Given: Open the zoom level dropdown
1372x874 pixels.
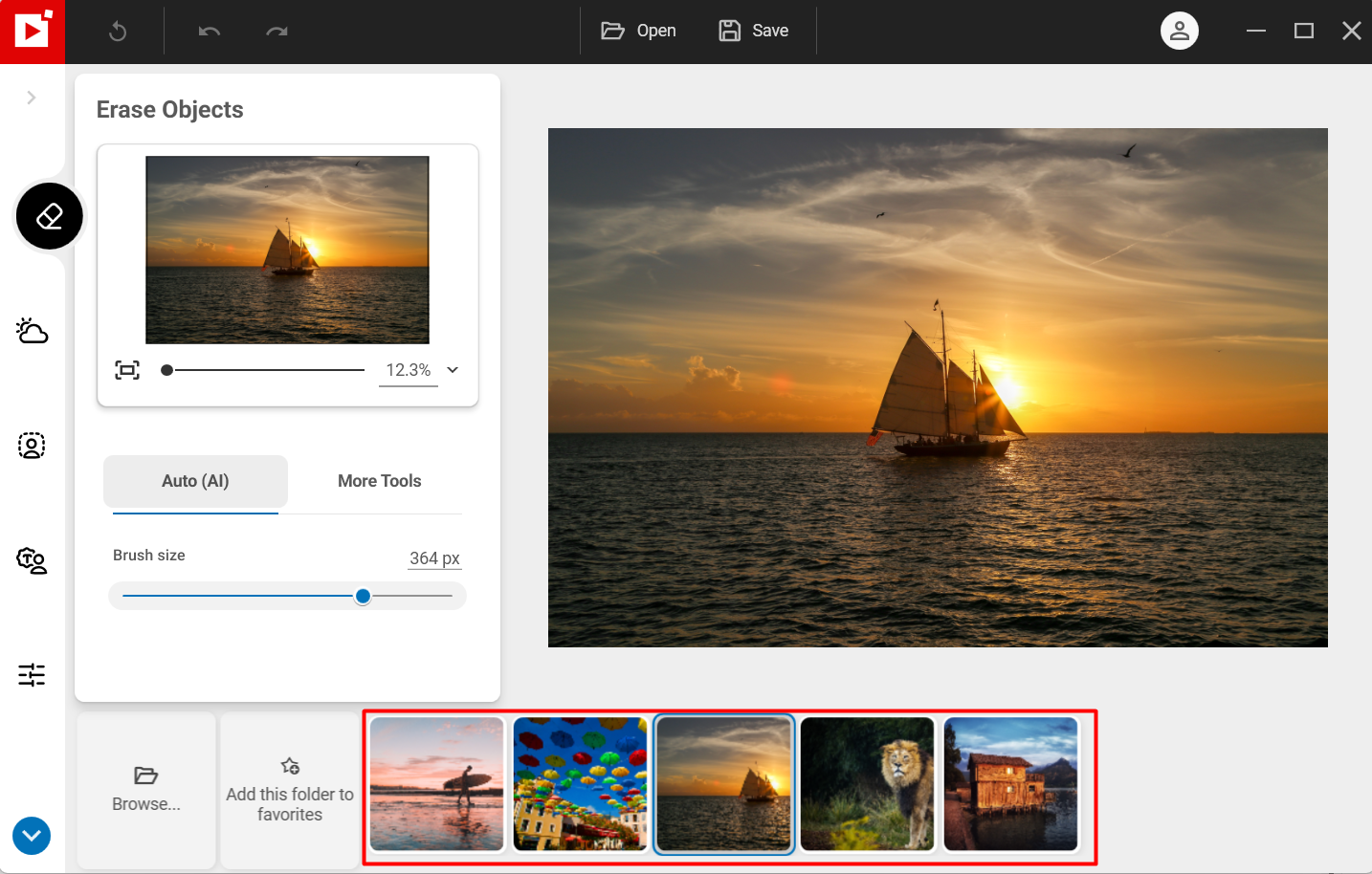Looking at the screenshot, I should [452, 369].
